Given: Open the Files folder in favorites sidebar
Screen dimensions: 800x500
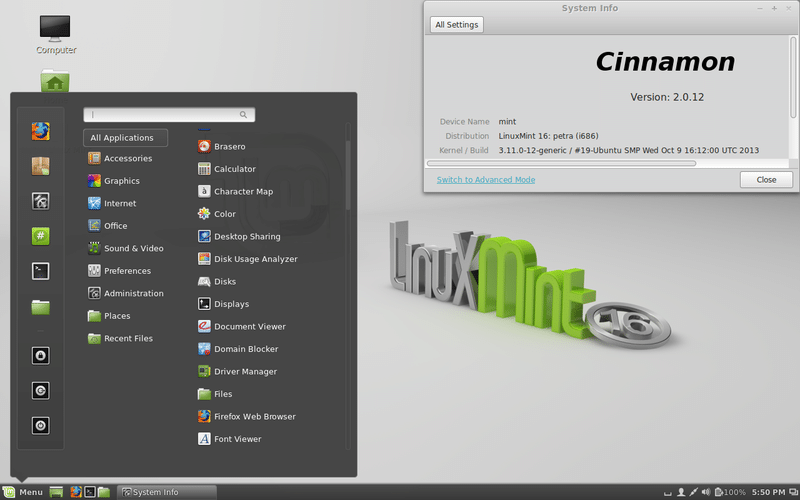Looking at the screenshot, I should pyautogui.click(x=40, y=307).
